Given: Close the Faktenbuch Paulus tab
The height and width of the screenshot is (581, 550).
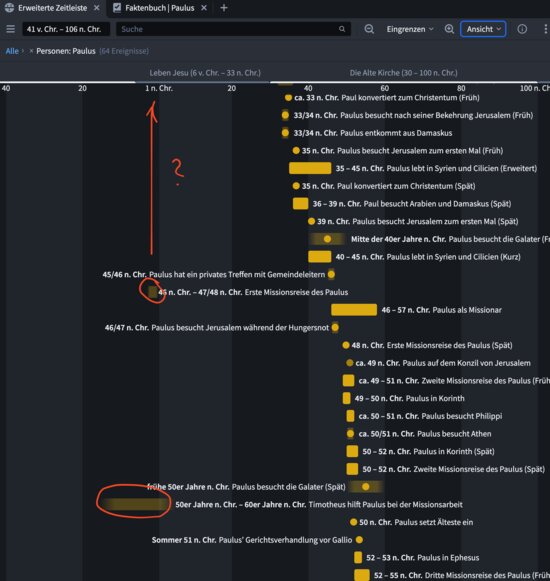Looking at the screenshot, I should [204, 8].
